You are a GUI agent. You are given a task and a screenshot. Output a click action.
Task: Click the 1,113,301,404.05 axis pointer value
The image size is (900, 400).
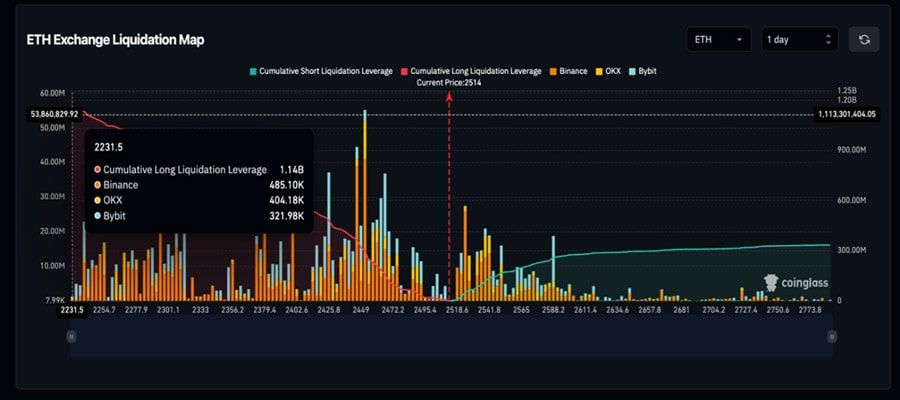pos(847,114)
